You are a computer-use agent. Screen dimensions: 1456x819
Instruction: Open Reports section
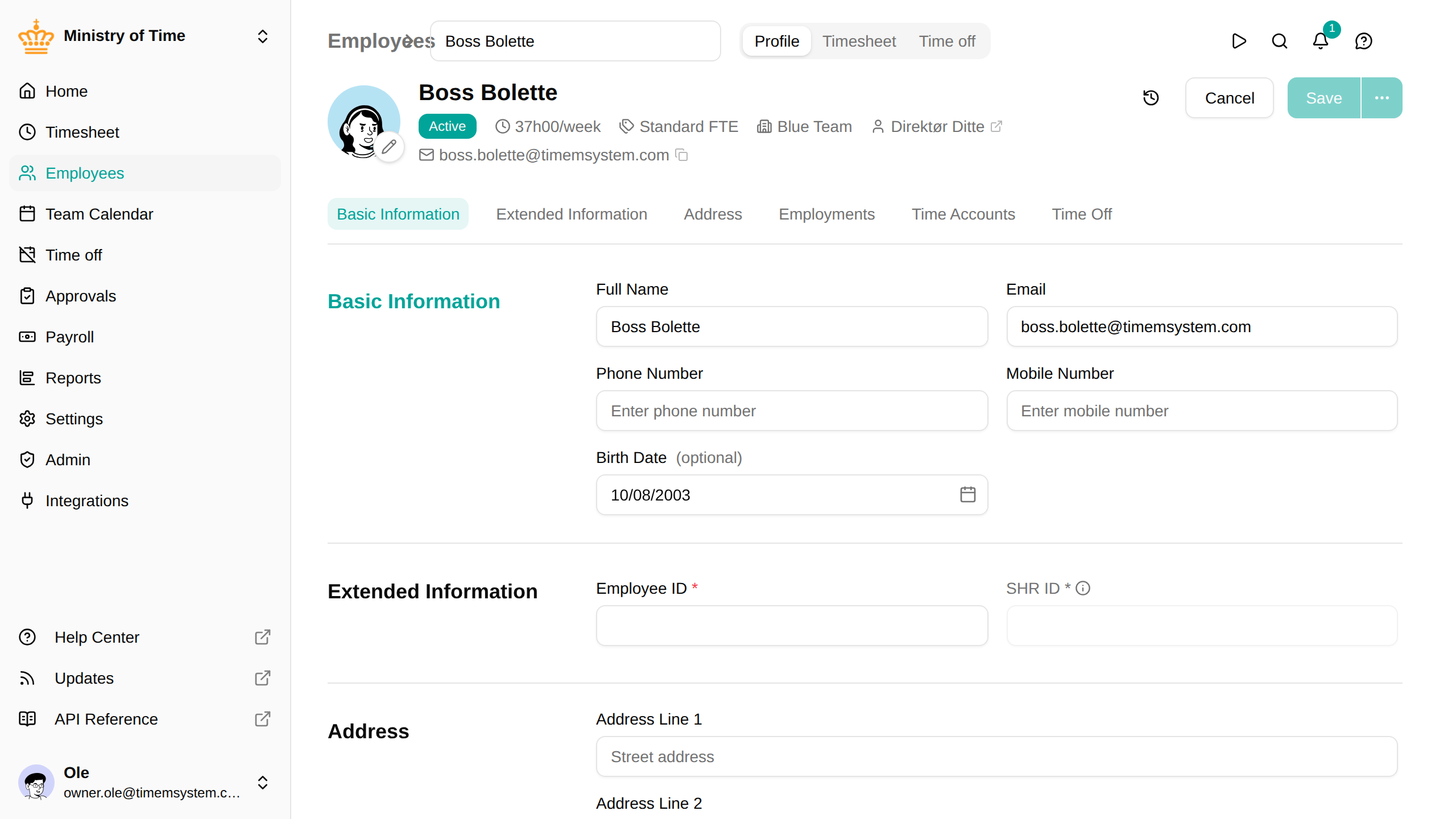[145, 378]
